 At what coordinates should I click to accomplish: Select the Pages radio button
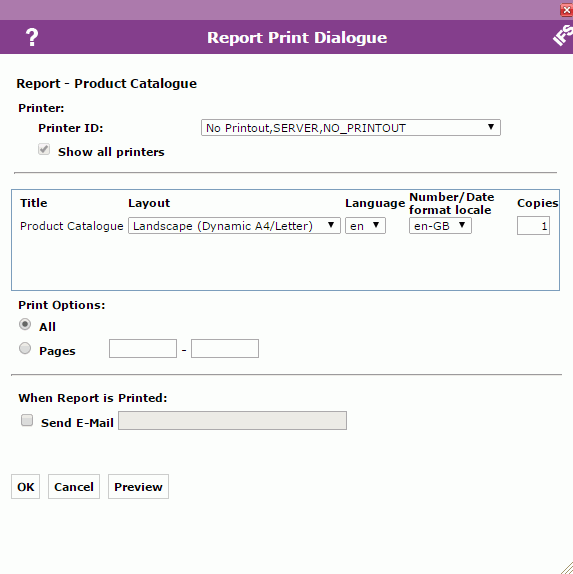[x=25, y=348]
